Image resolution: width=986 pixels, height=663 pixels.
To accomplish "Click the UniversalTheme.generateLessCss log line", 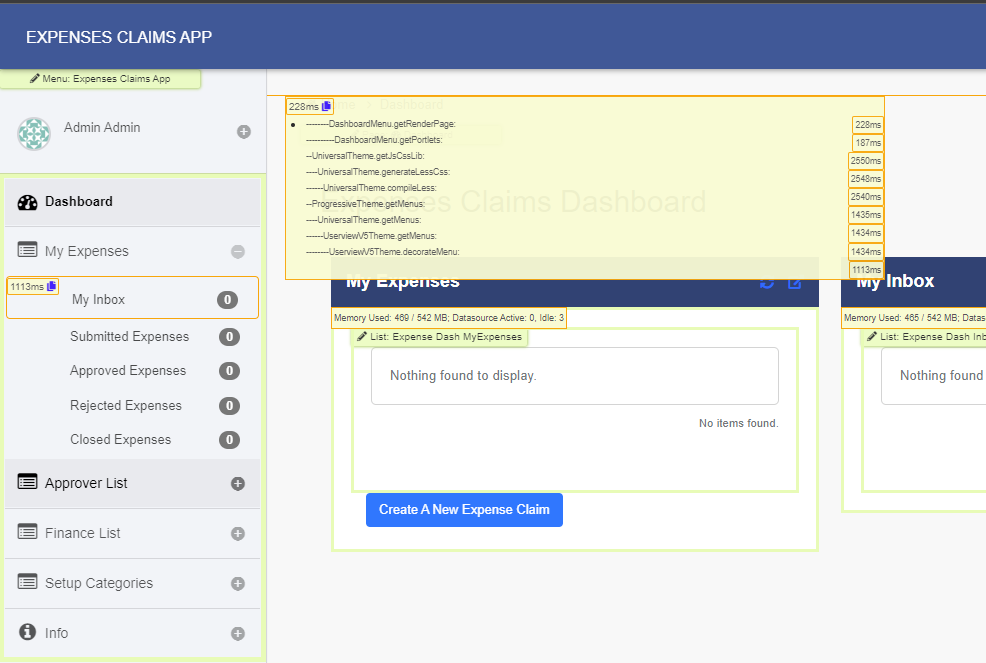I will tap(378, 172).
